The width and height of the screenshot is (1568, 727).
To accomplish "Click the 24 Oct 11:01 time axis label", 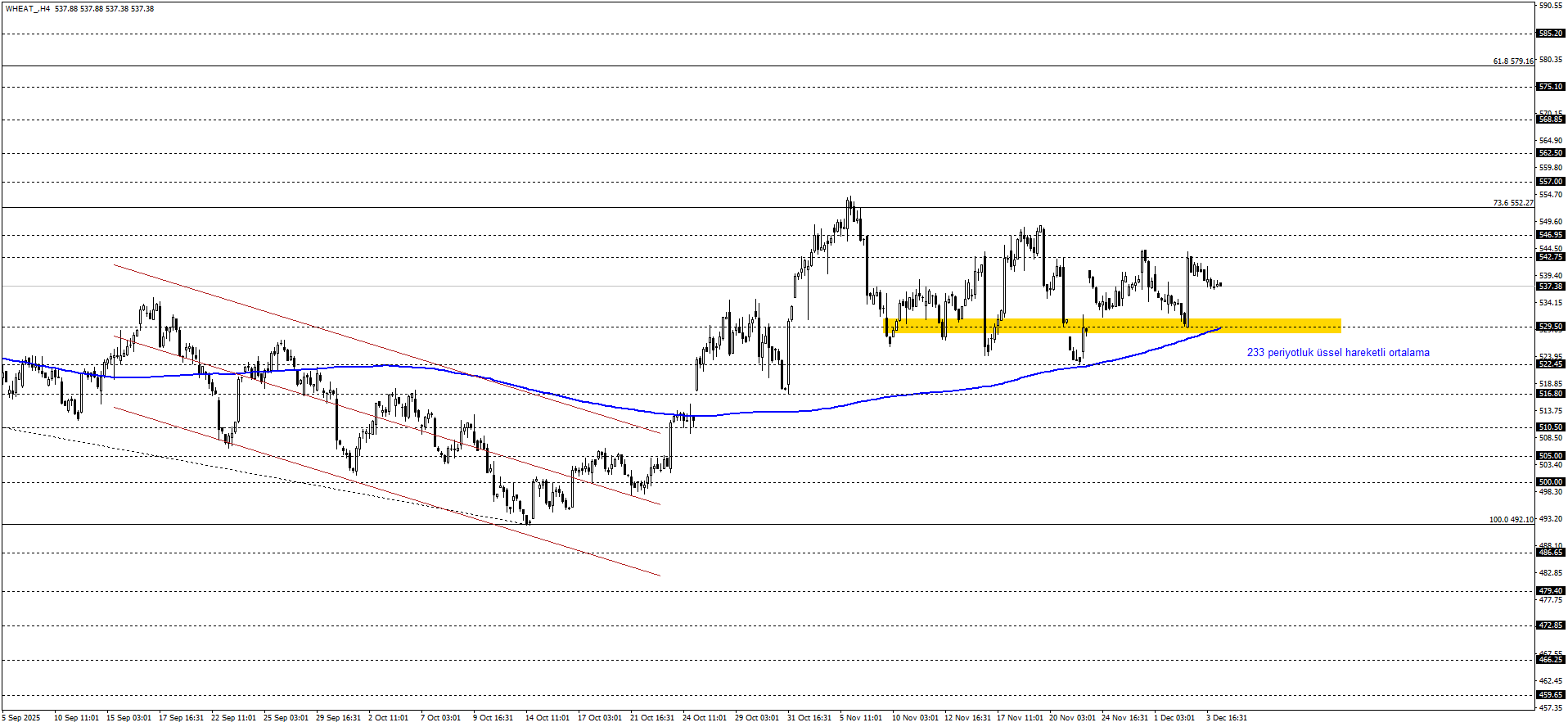I will 704,718.
